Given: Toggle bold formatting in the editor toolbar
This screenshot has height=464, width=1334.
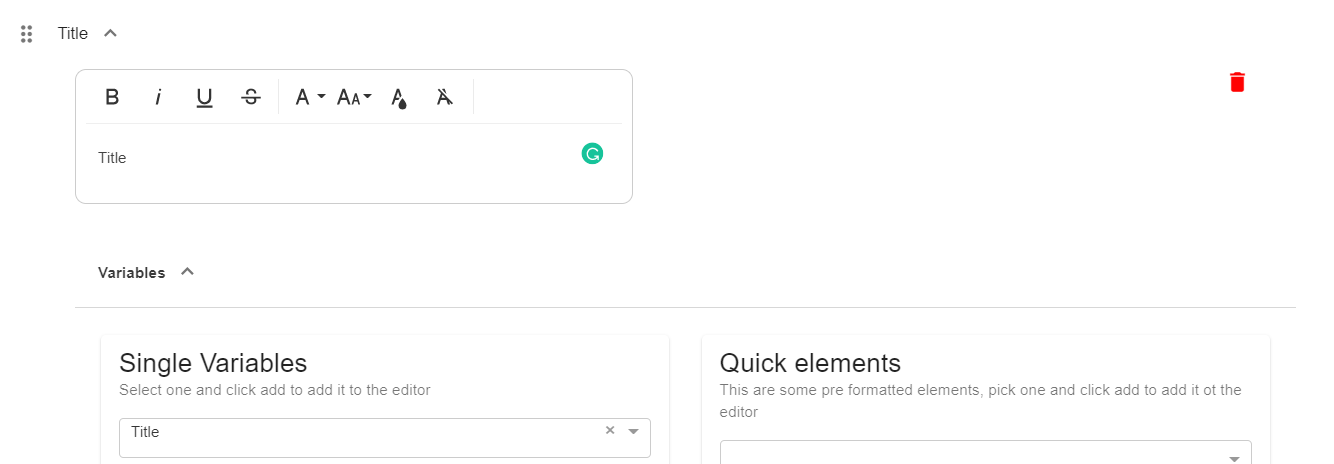Looking at the screenshot, I should 112,97.
